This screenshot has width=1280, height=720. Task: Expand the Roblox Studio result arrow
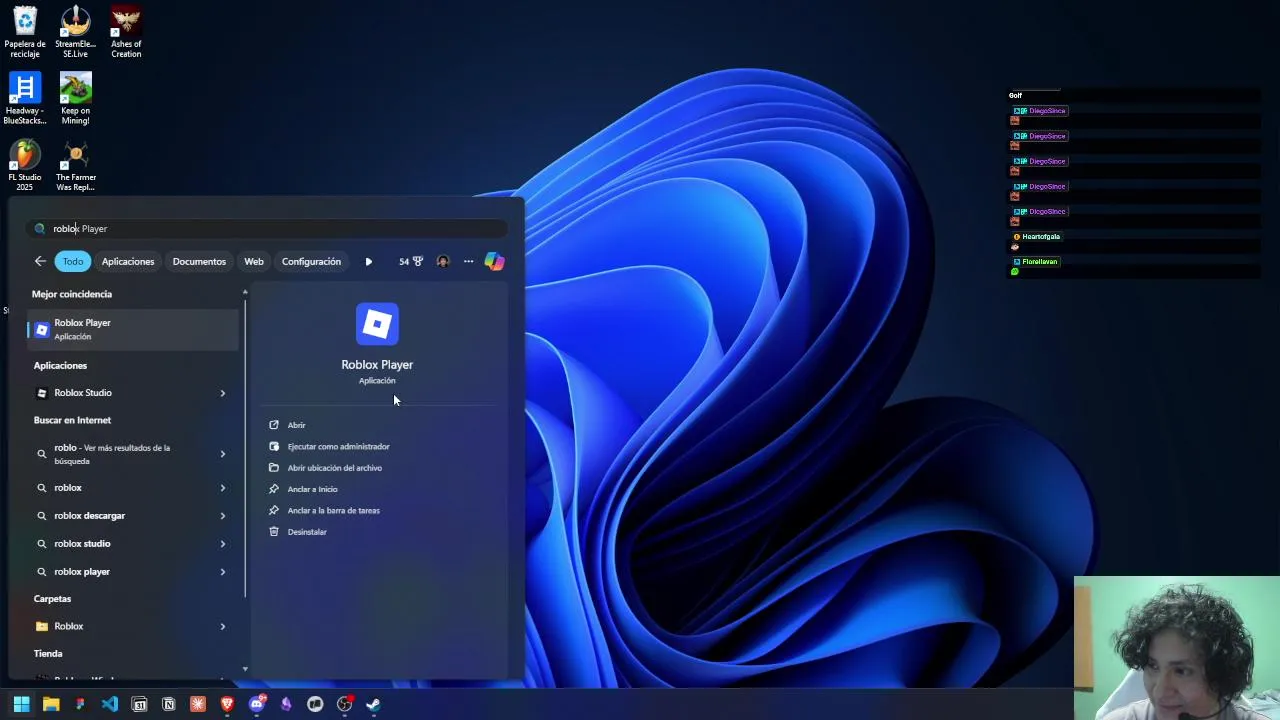(x=223, y=393)
